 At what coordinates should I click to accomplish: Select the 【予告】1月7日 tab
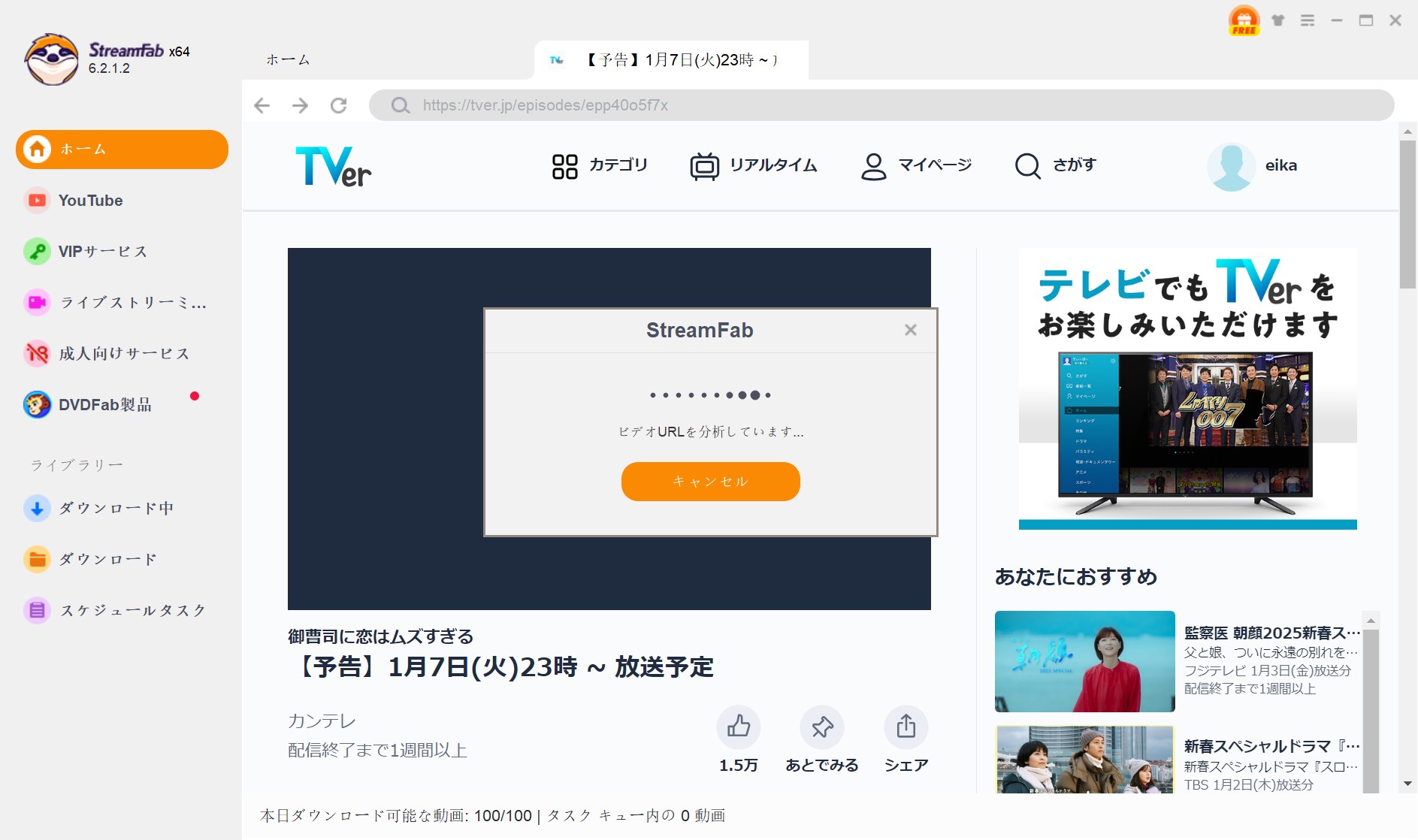[x=671, y=60]
